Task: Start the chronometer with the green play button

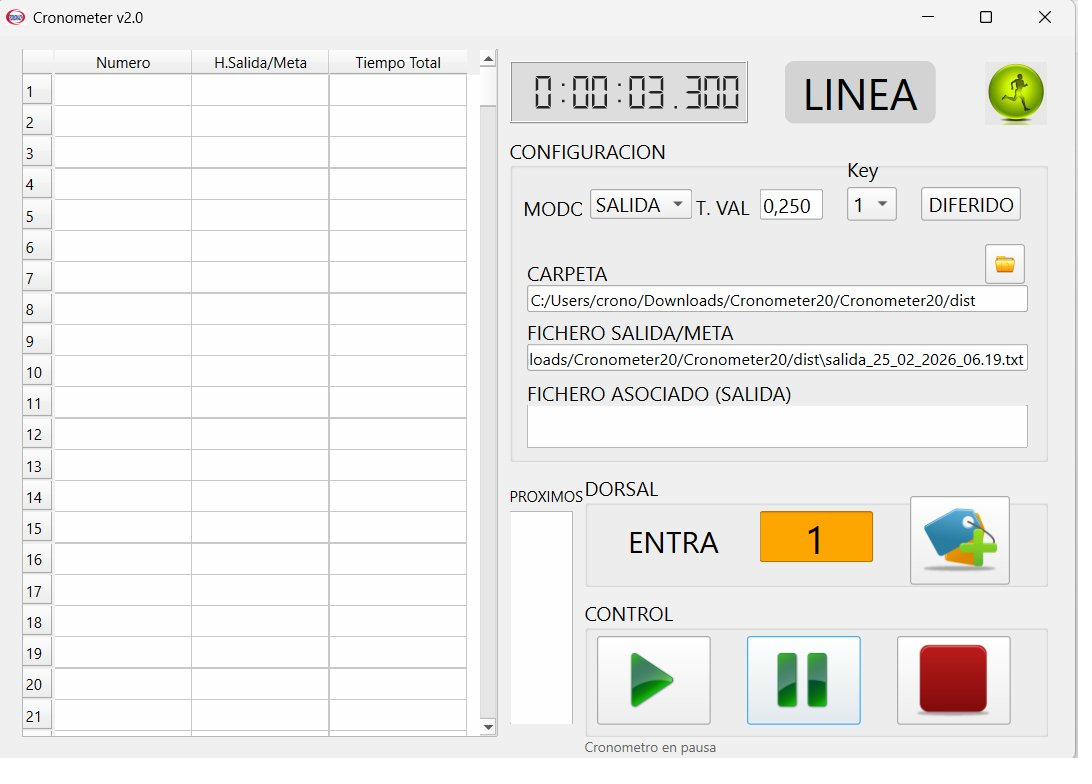Action: [x=653, y=680]
